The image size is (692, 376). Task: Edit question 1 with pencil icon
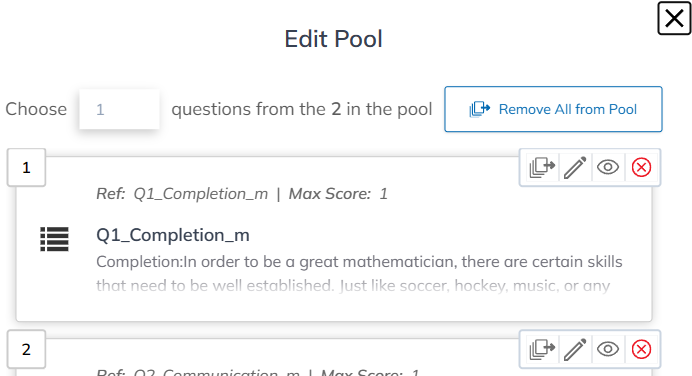pyautogui.click(x=575, y=168)
